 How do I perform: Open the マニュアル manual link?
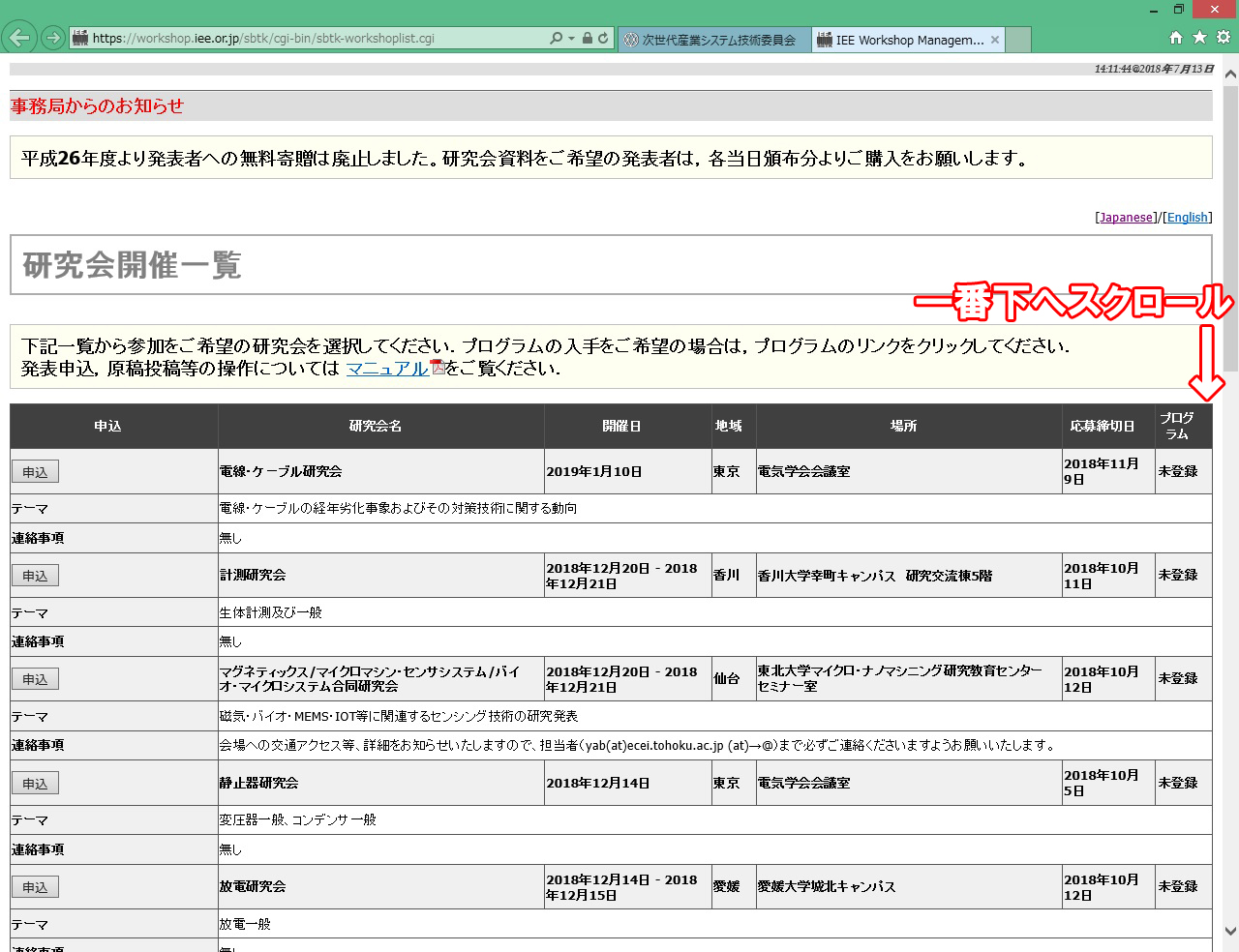coord(386,369)
